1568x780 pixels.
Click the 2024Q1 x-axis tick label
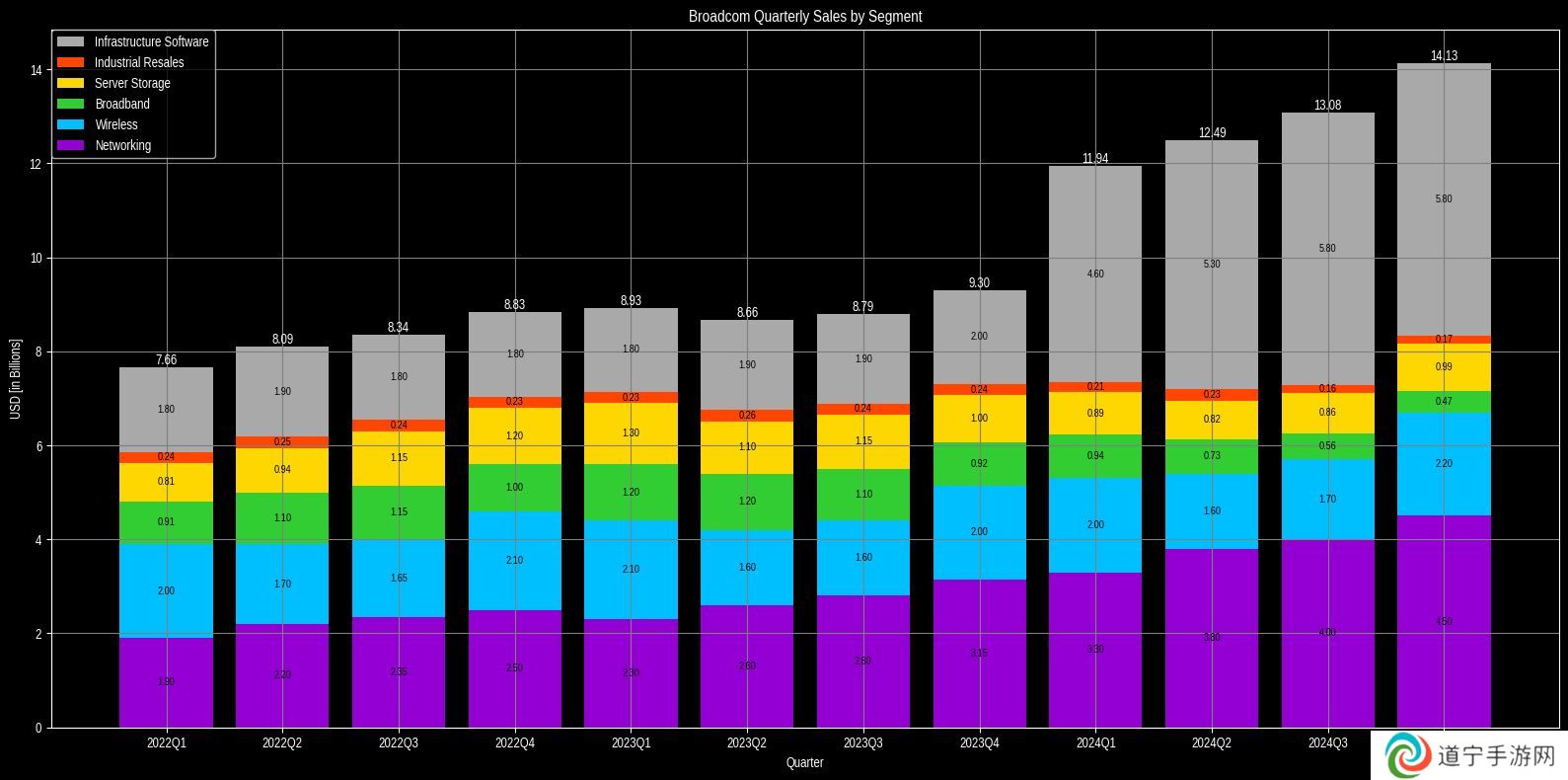tap(1095, 742)
